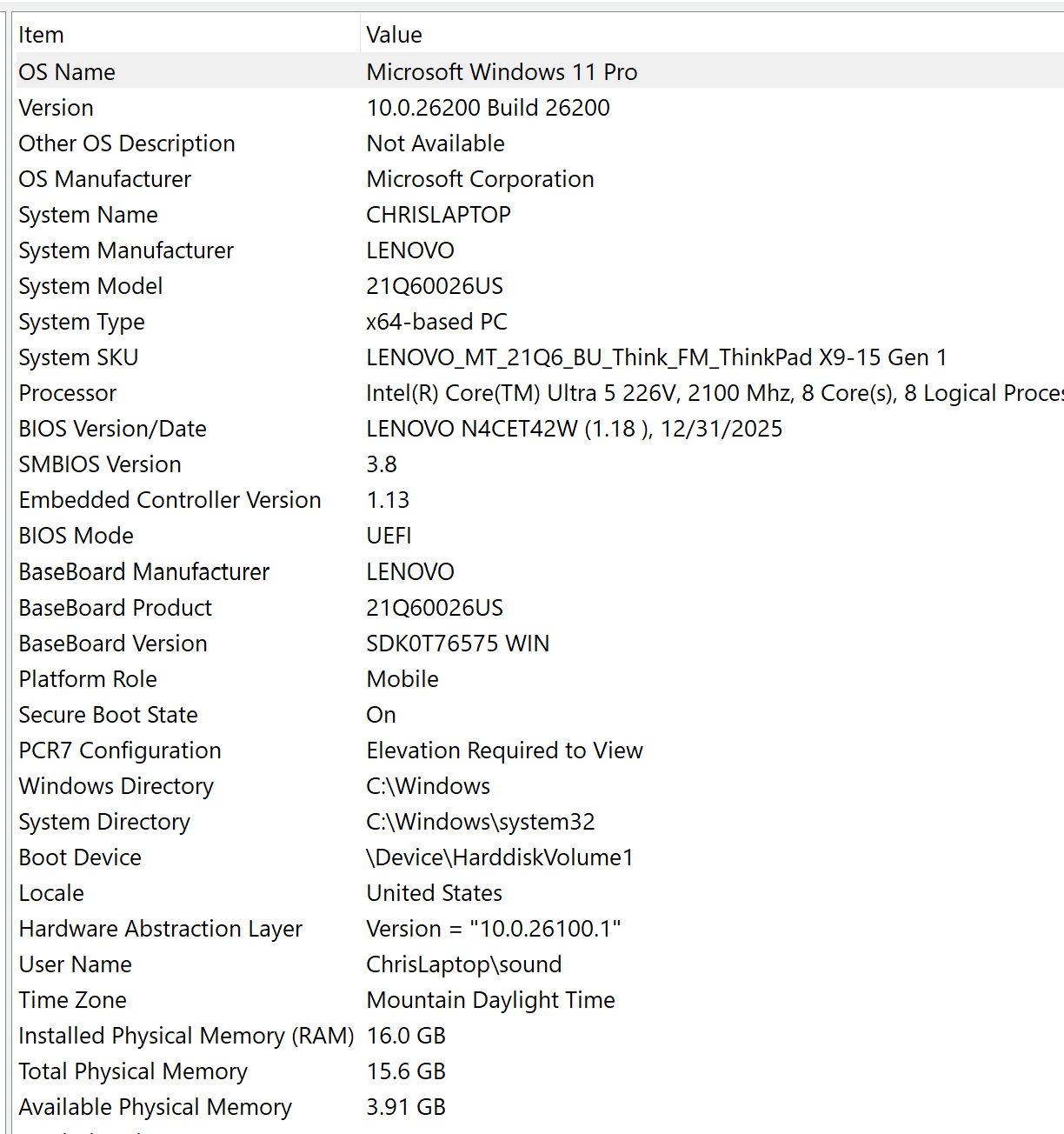Select the Version row
Screen dimensions: 1064x1134
(540, 108)
